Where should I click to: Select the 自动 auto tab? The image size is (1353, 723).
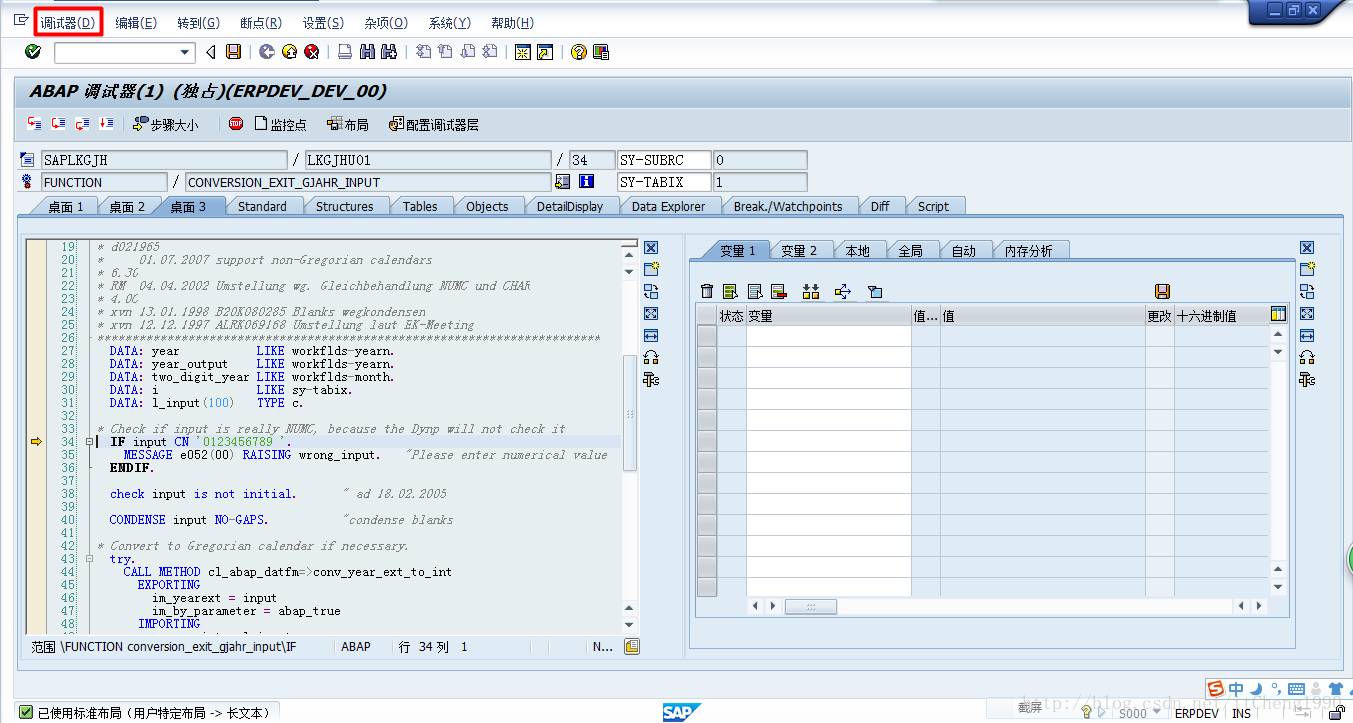pos(963,251)
